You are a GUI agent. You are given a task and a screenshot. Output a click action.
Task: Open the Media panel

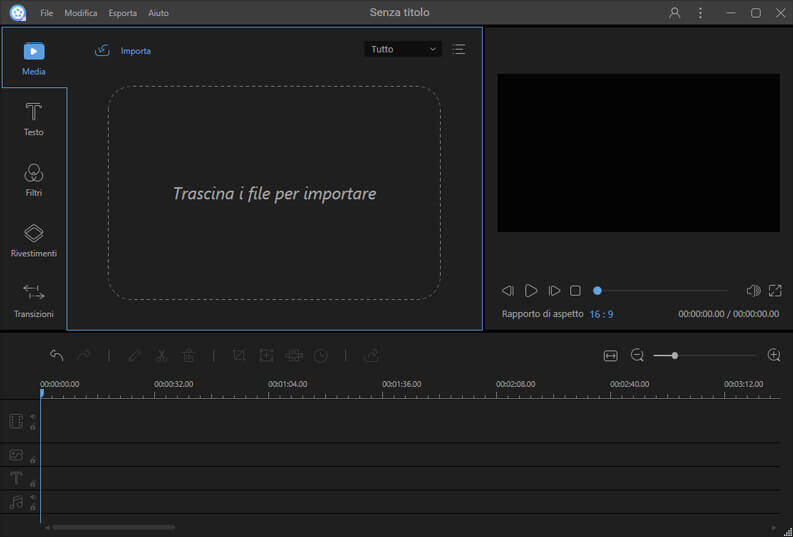(x=34, y=59)
